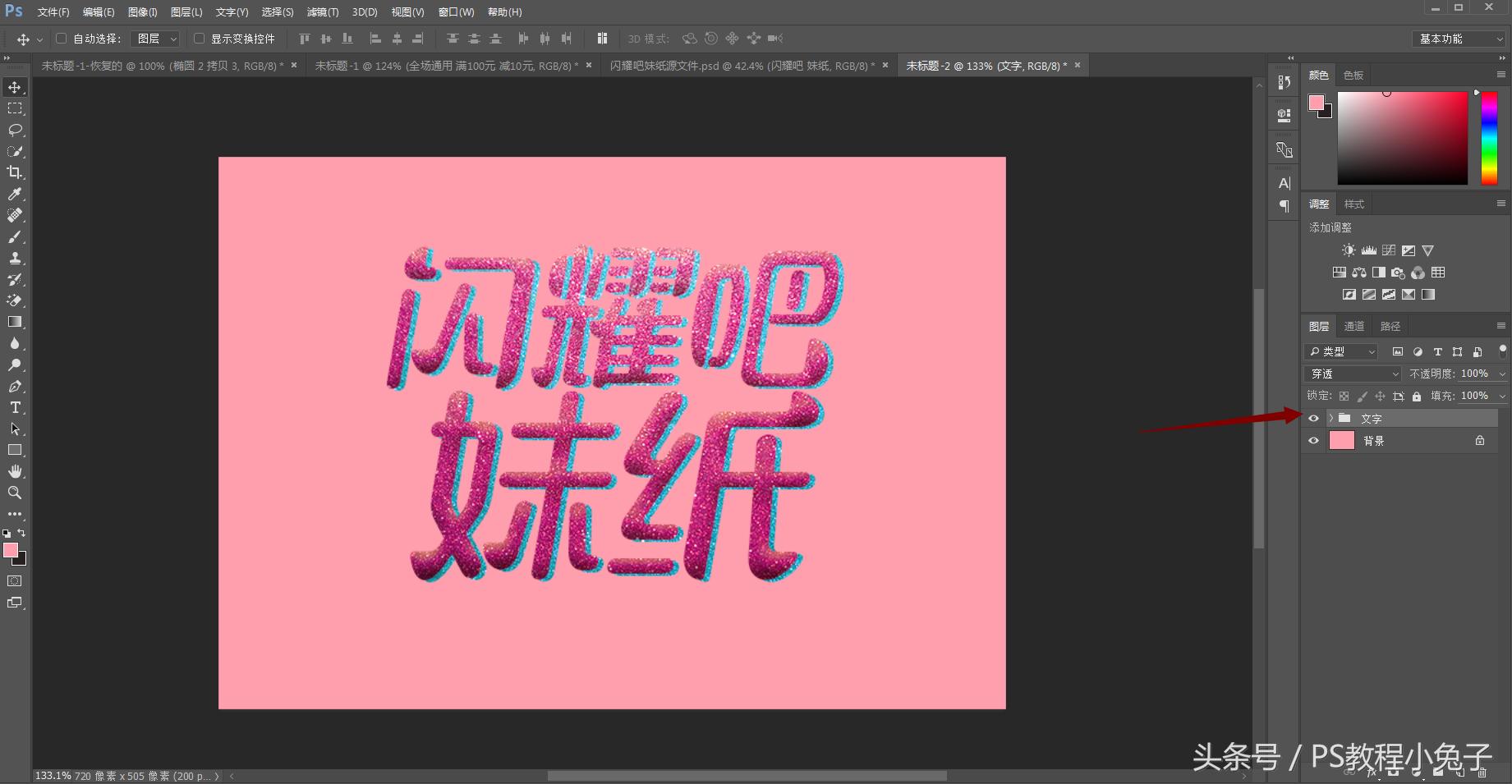Open the blend mode dropdown showing 穿透
This screenshot has width=1512, height=784.
pyautogui.click(x=1352, y=374)
